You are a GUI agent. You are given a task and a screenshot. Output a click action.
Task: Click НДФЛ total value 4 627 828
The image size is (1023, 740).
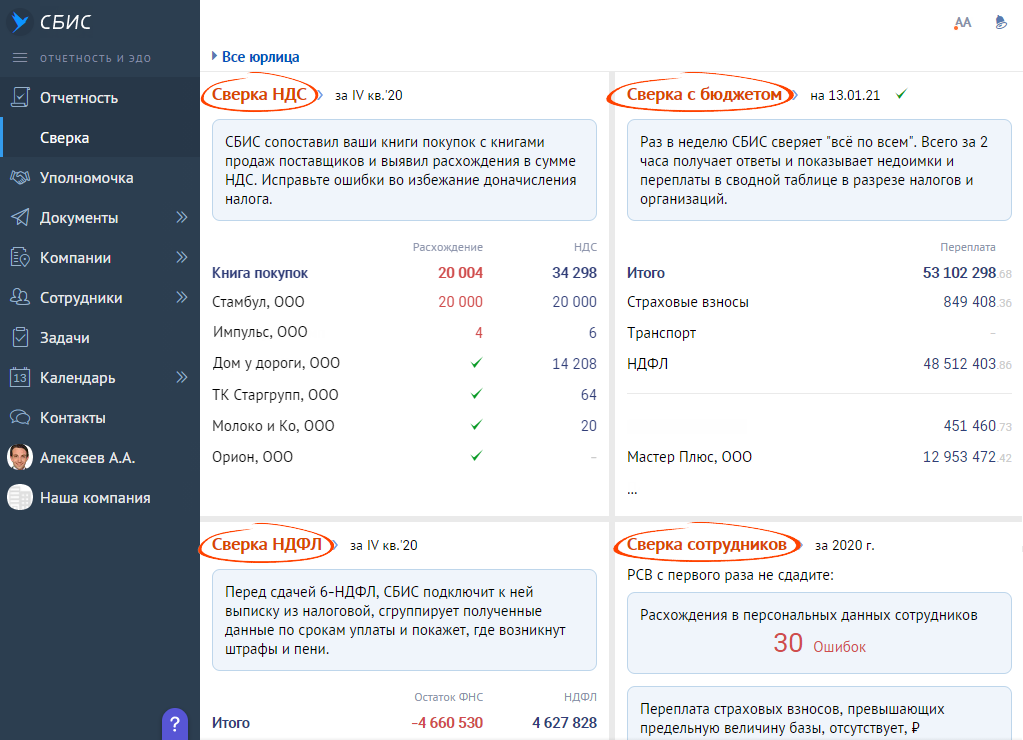[x=564, y=722]
